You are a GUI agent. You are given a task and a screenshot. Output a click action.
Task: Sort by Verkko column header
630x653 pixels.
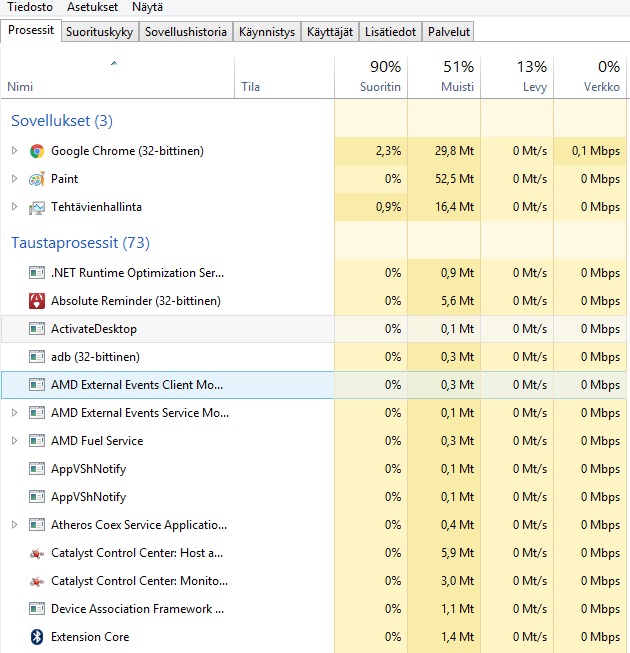click(x=590, y=78)
